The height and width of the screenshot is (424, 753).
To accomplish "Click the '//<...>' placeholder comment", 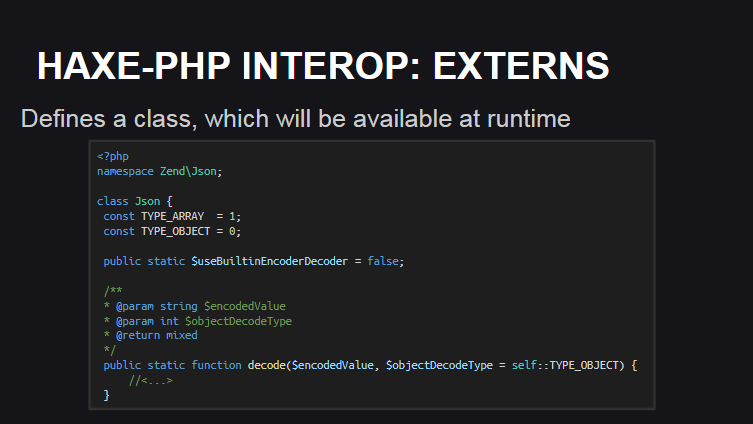I will [x=150, y=381].
